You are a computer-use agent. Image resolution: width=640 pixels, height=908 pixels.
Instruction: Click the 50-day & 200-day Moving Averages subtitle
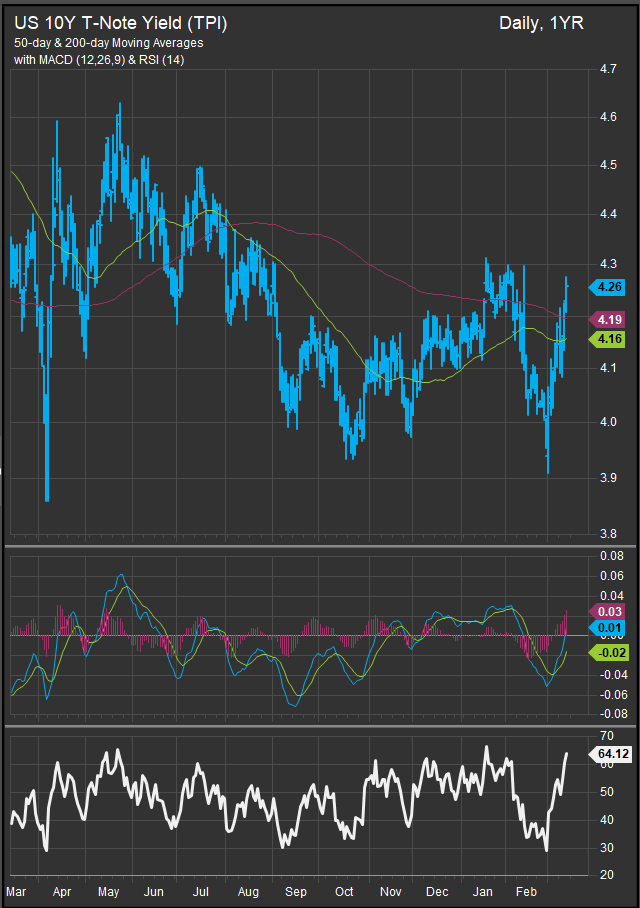108,44
